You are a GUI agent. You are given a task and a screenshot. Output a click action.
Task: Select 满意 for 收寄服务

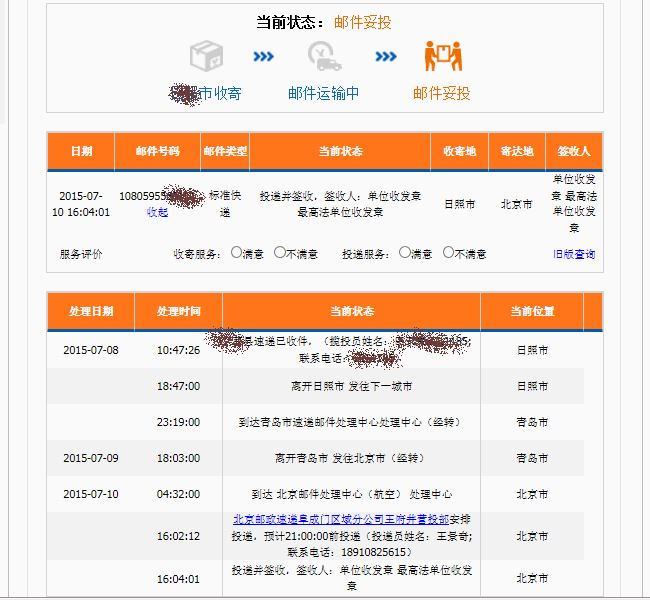pyautogui.click(x=237, y=253)
